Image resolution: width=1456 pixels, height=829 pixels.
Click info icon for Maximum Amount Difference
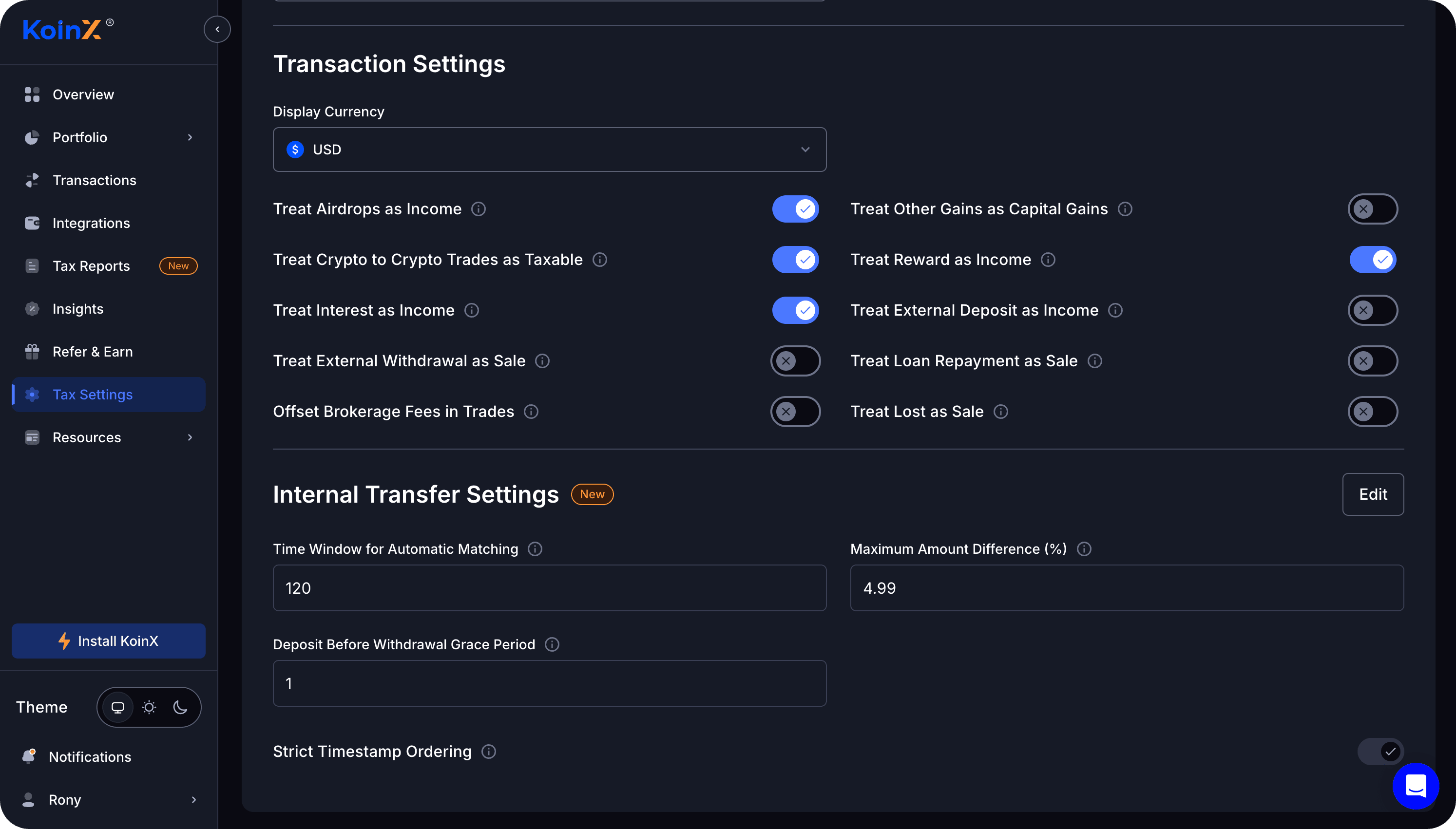coord(1084,549)
